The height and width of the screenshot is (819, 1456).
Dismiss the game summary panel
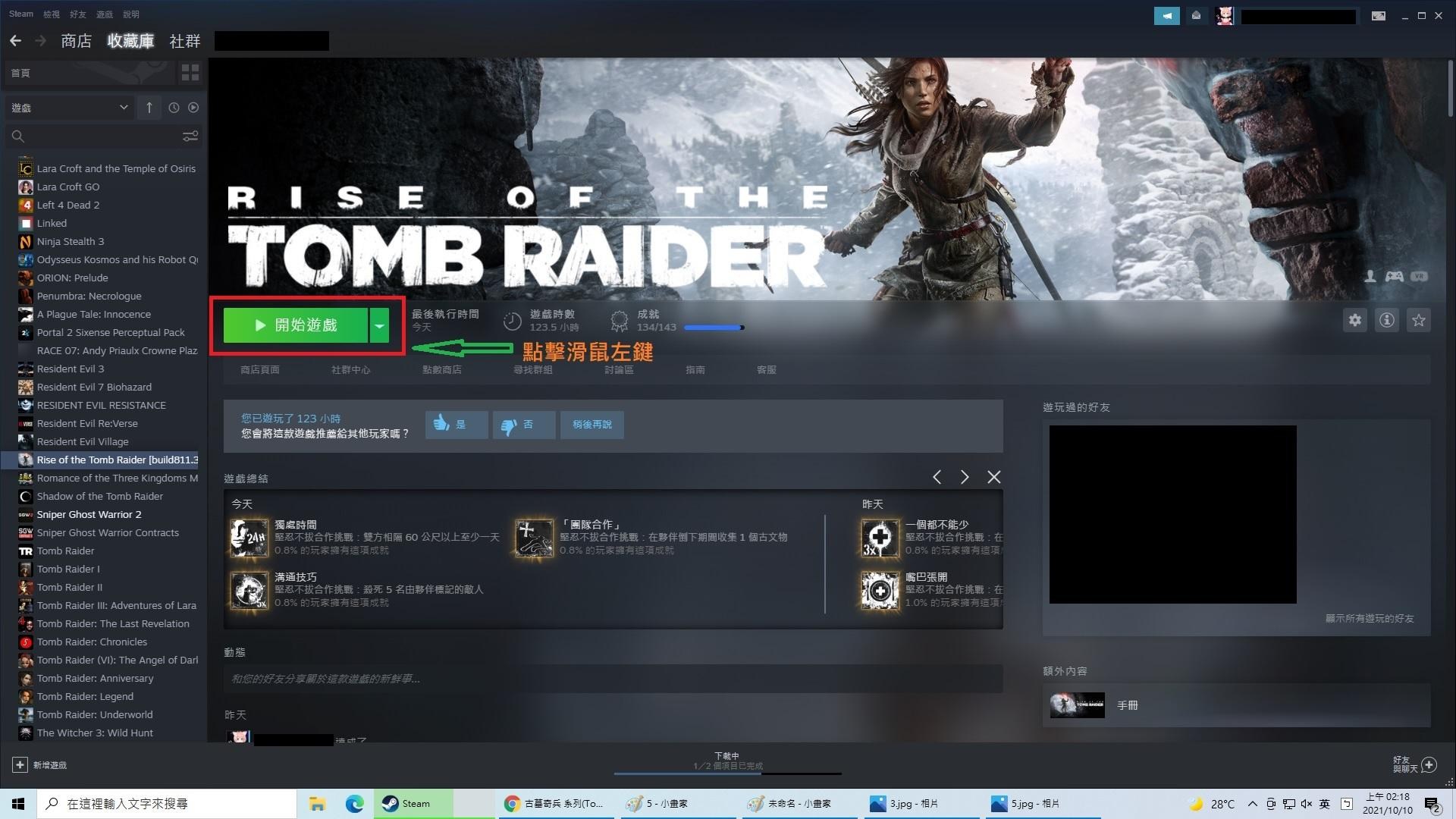click(994, 477)
